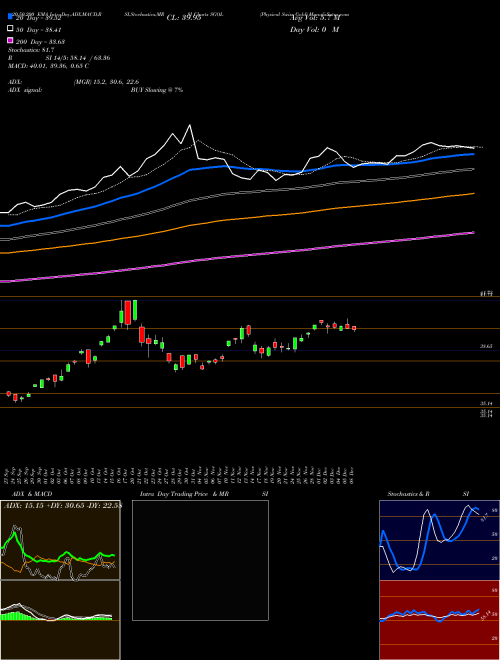Image resolution: width=500 pixels, height=660 pixels.
Task: Click the peak of the white price line
Action: pos(190,125)
